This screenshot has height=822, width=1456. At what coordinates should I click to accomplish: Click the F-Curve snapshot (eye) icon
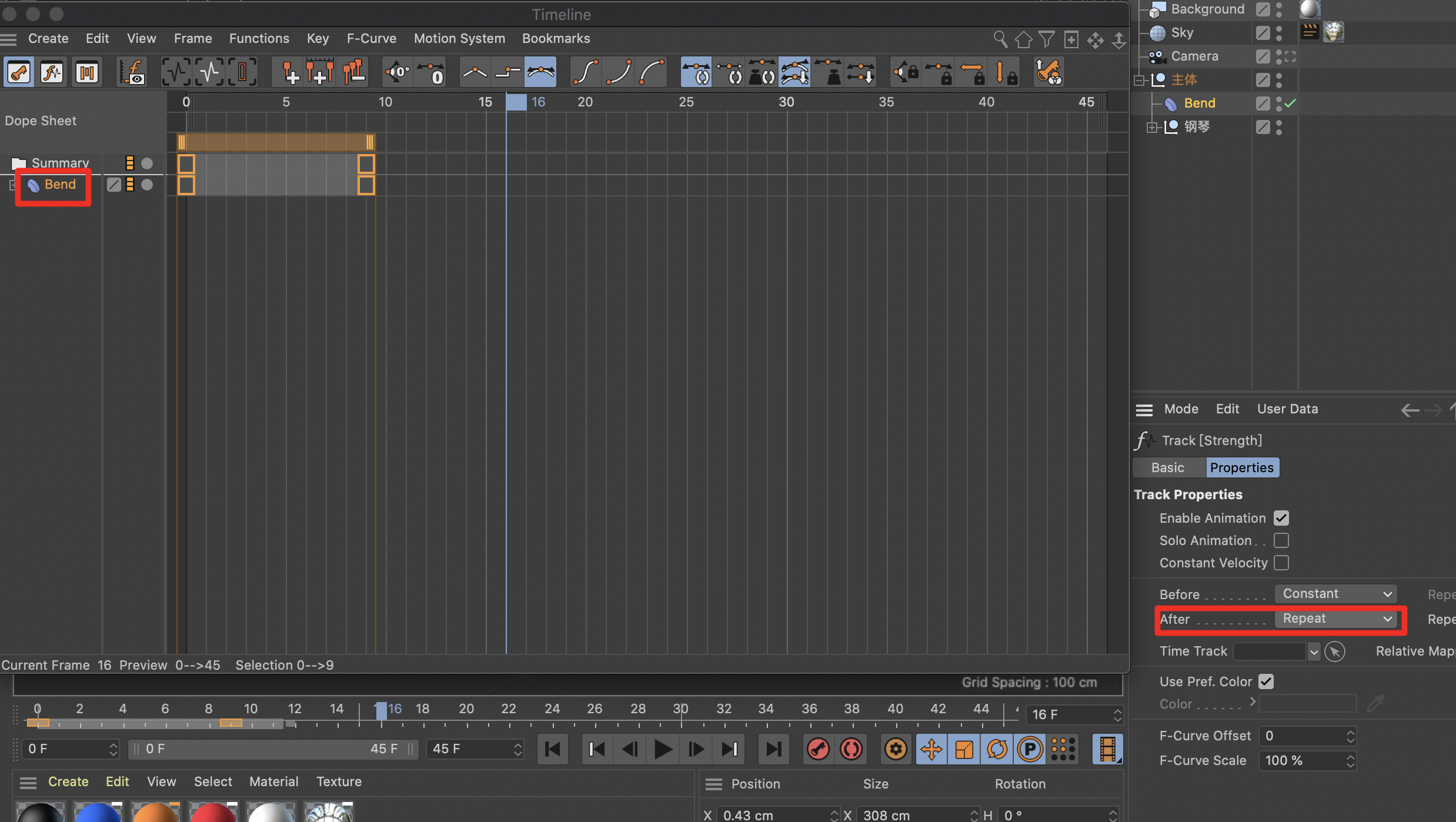click(133, 72)
